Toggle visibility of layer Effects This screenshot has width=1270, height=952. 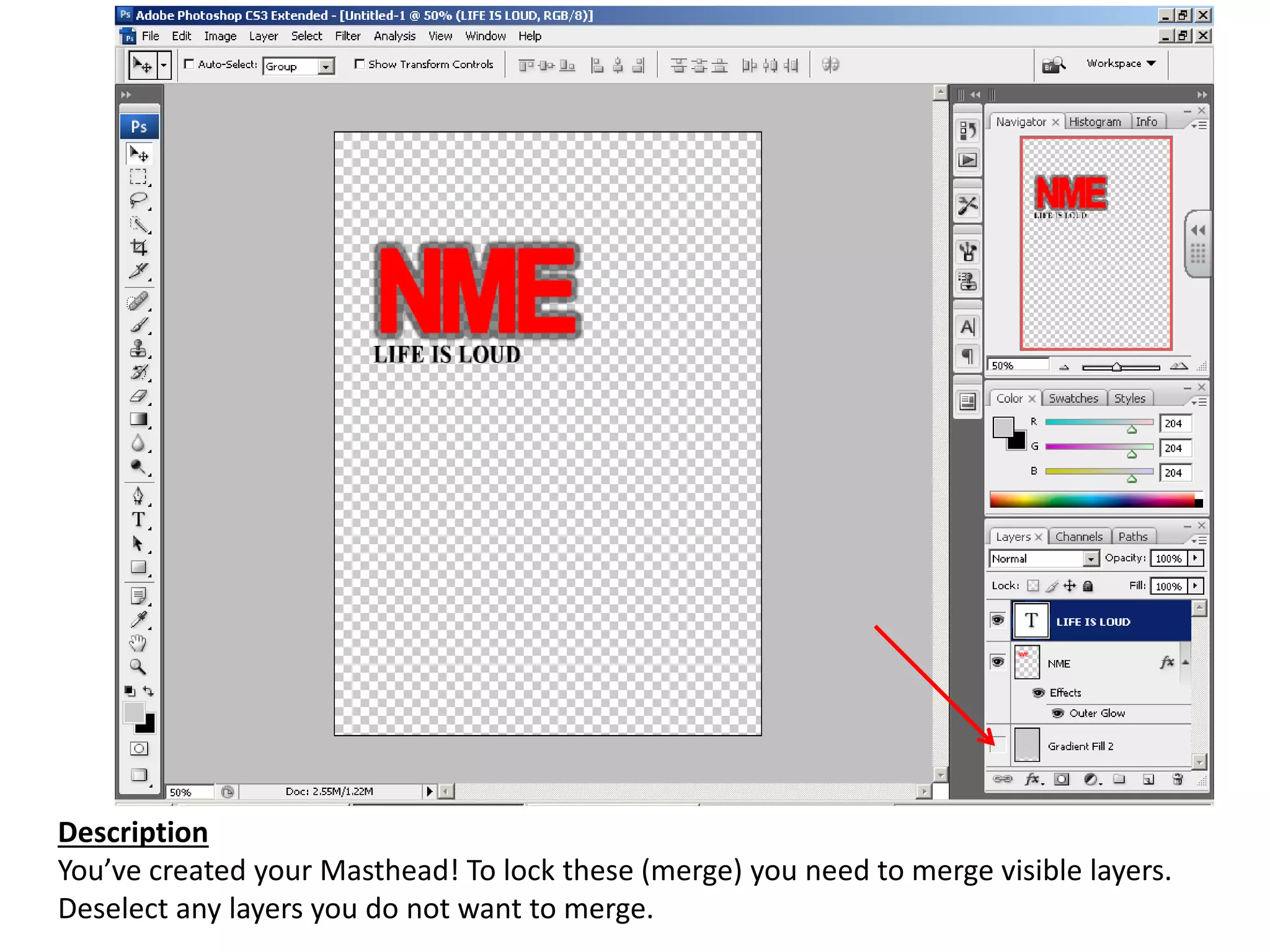1038,692
